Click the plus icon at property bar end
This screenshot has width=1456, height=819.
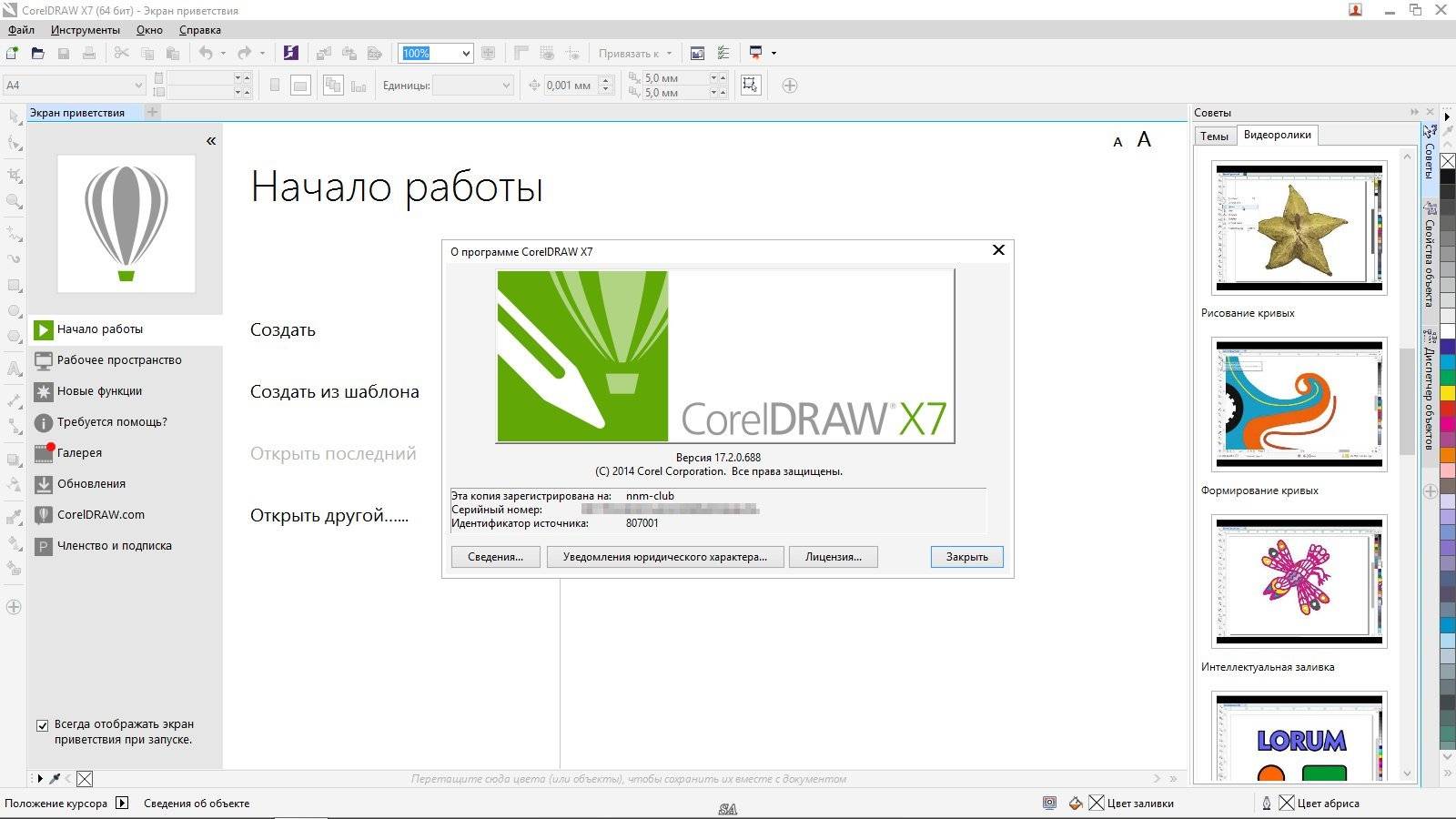[790, 86]
